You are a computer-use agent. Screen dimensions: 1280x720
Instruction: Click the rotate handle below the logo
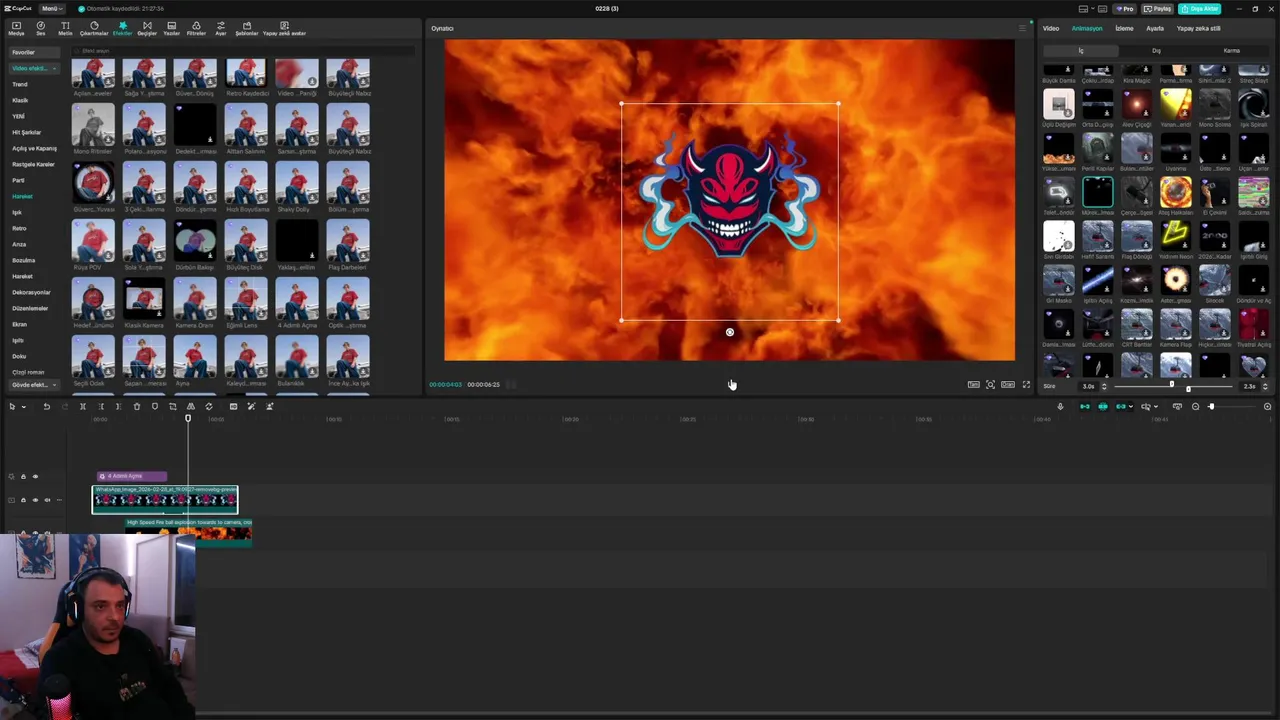[730, 333]
